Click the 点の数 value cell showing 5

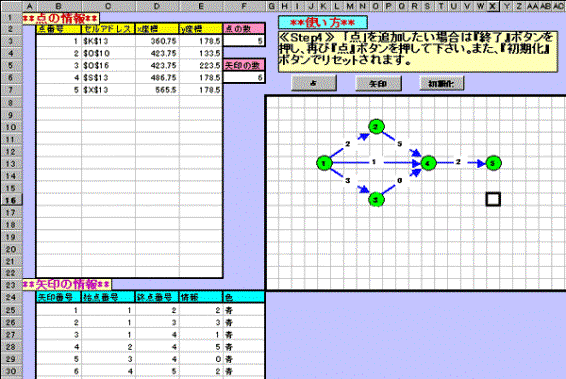[244, 41]
